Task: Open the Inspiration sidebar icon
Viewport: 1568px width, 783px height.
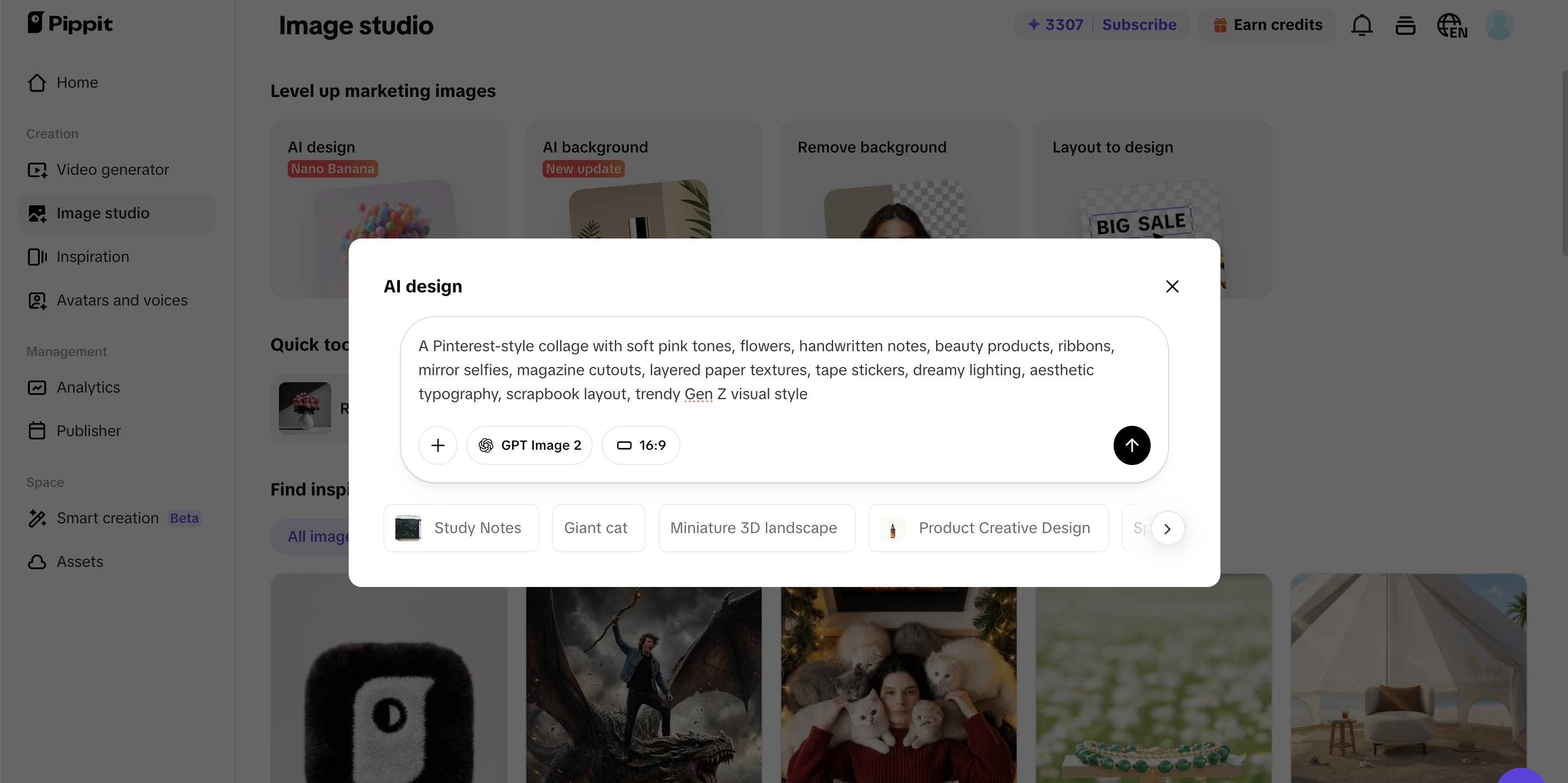Action: click(x=37, y=257)
